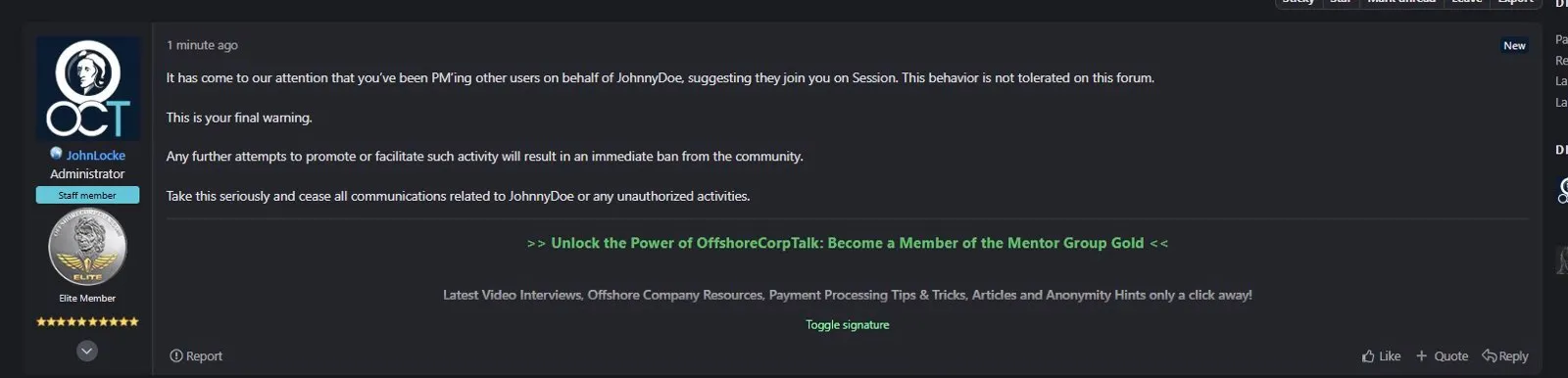This screenshot has height=378, width=1568.
Task: Click the '1 minute ago' post timestamp
Action: point(202,45)
